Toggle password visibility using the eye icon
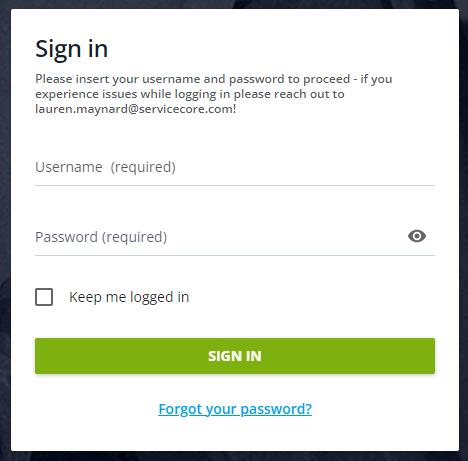Image resolution: width=468 pixels, height=461 pixels. (x=417, y=236)
